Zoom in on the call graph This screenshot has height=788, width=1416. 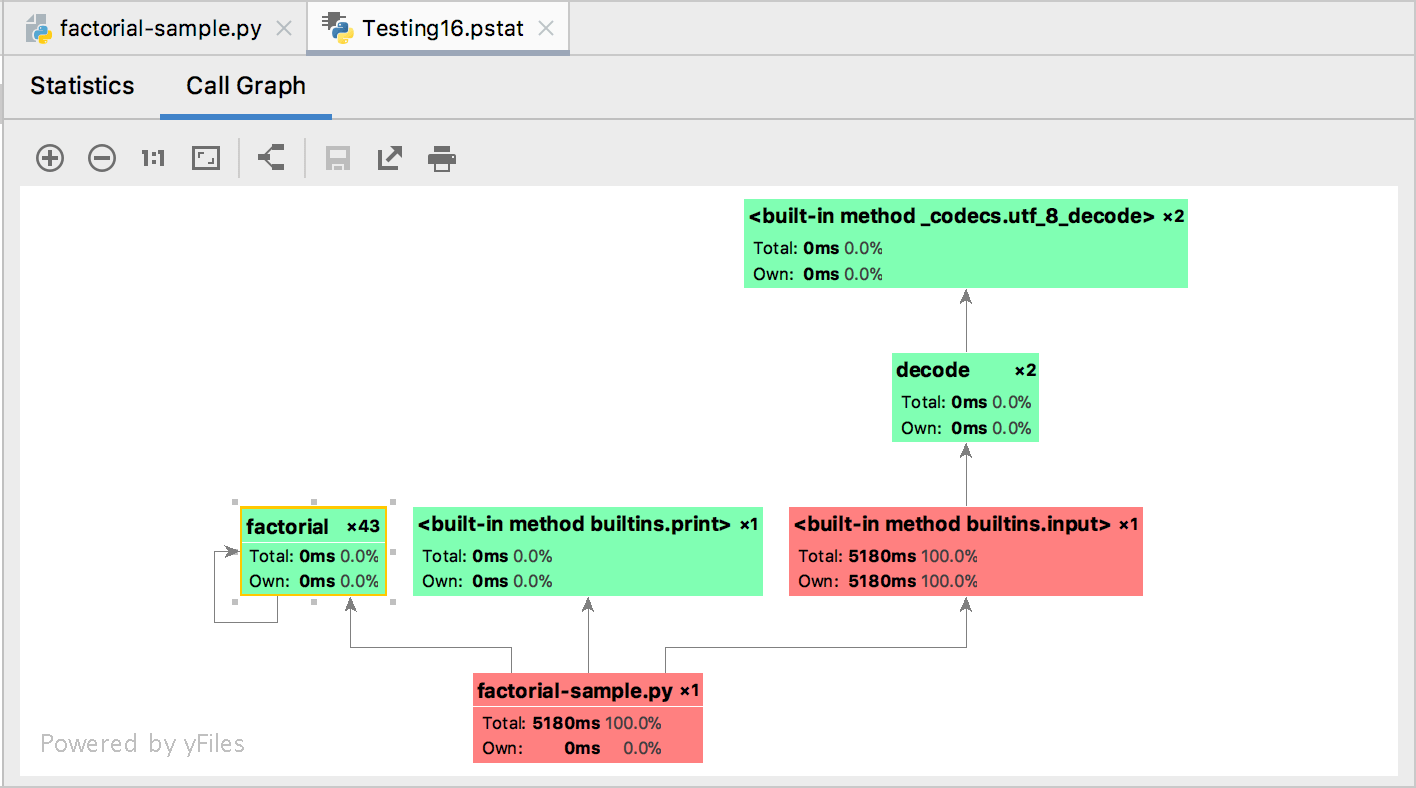pos(49,158)
